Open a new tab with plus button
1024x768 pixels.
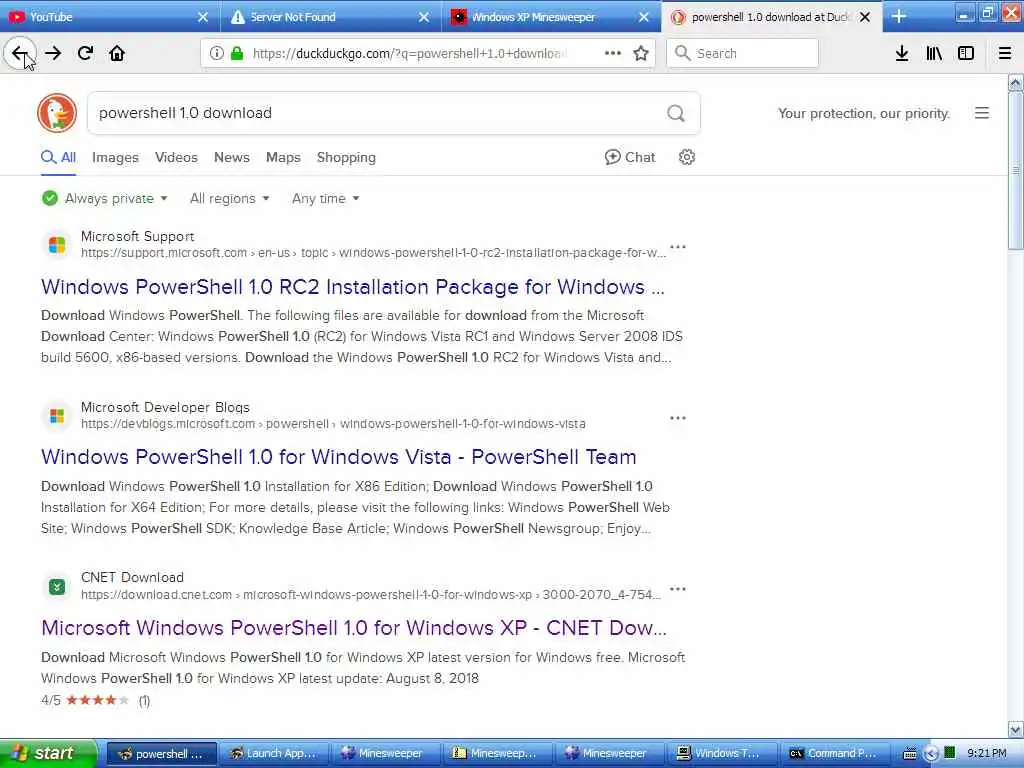point(899,17)
